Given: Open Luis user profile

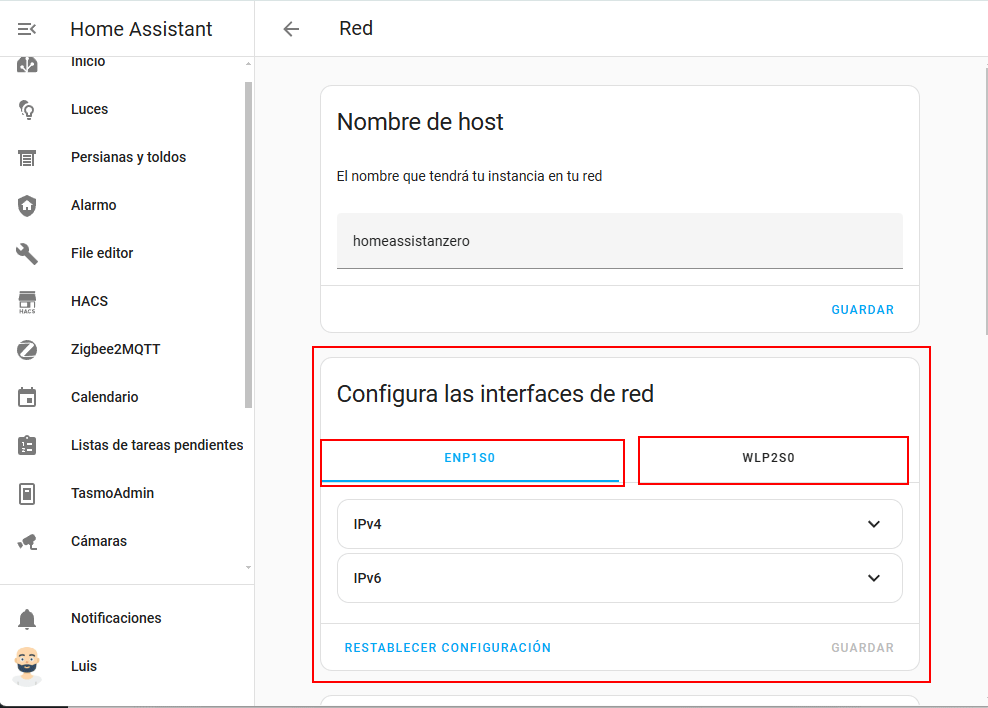Looking at the screenshot, I should (x=84, y=666).
